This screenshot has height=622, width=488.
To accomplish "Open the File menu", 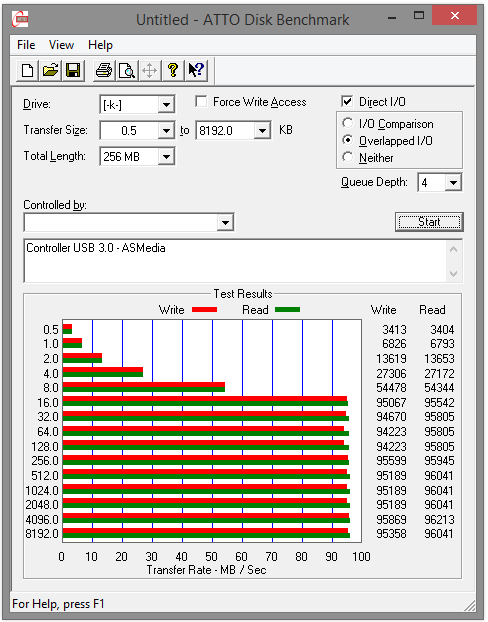I will [x=26, y=45].
